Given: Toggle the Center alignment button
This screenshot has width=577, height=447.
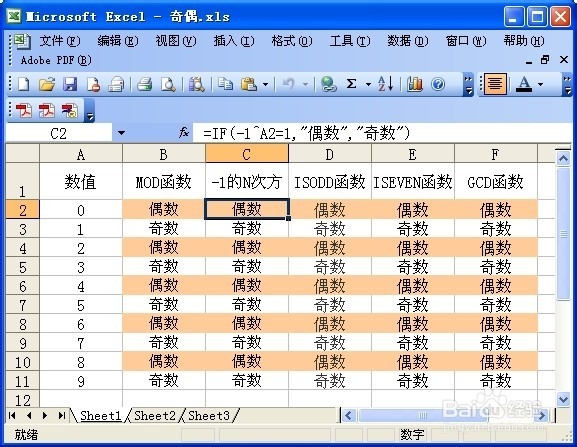Looking at the screenshot, I should pos(495,84).
